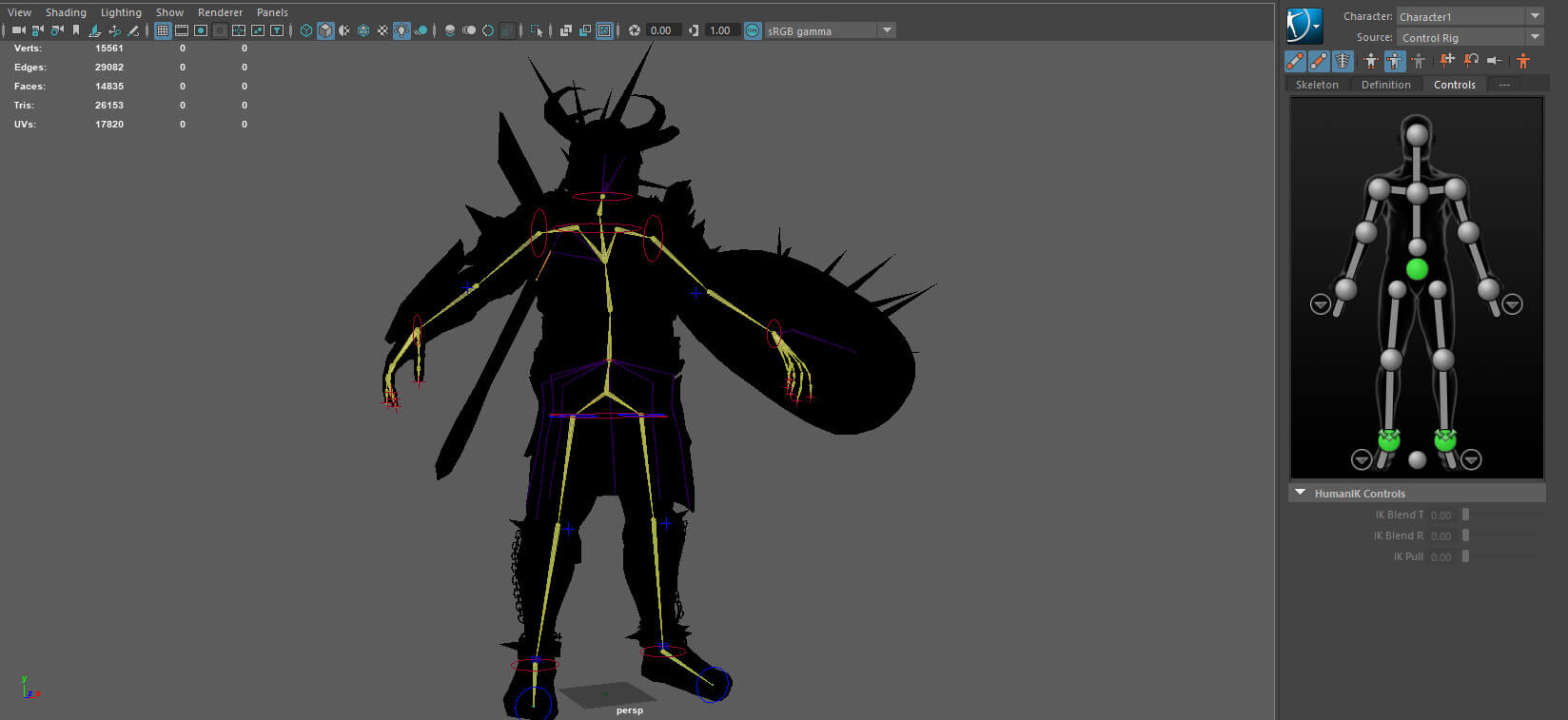This screenshot has width=1568, height=720.
Task: Select the smooth shade all cube icon
Action: (325, 30)
